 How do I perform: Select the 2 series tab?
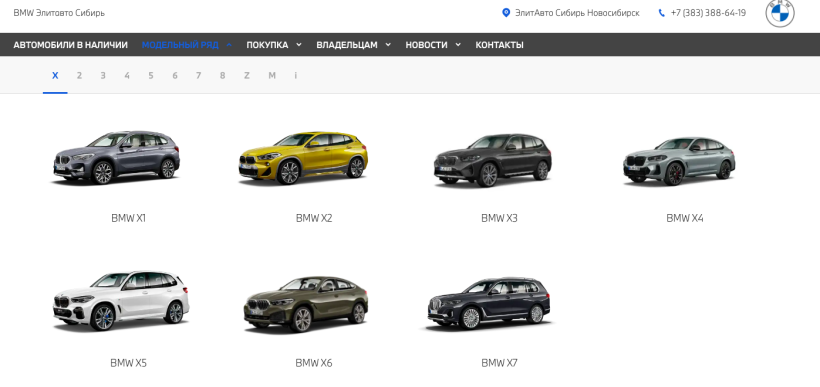(79, 76)
